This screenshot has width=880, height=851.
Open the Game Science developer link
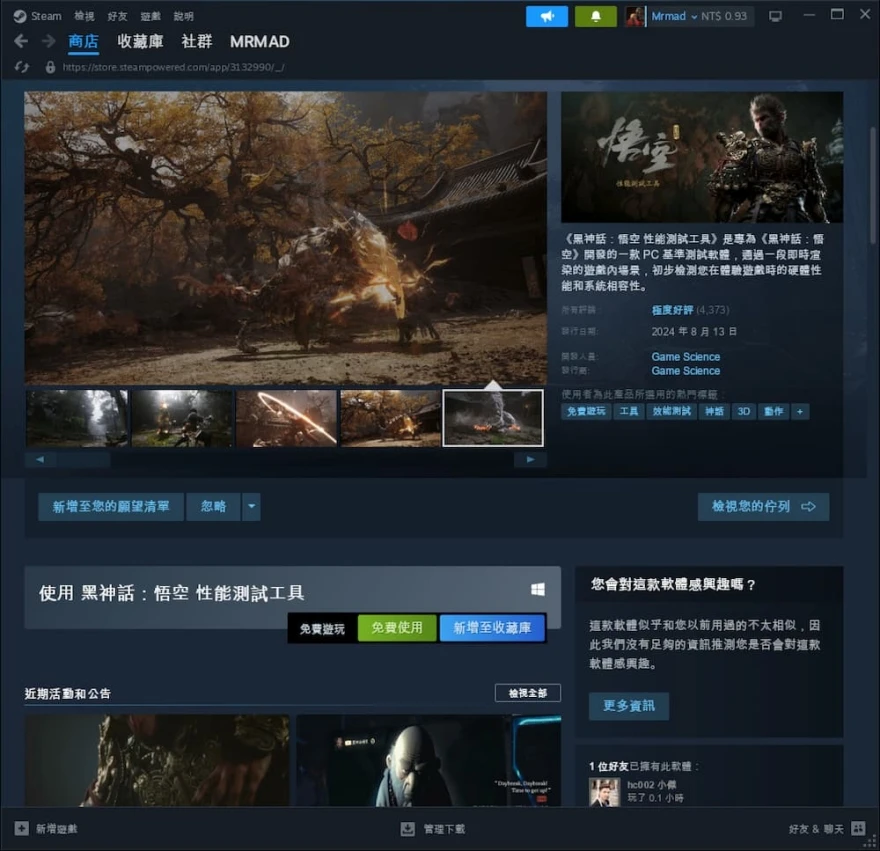(685, 356)
